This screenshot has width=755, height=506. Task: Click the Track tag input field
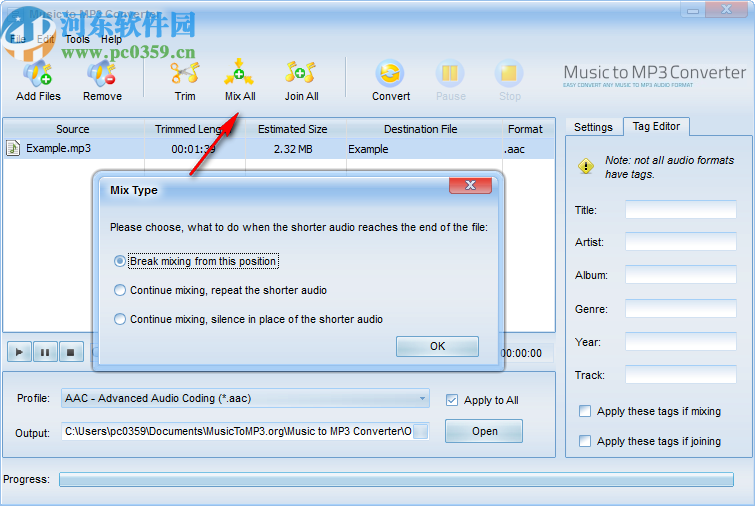680,375
